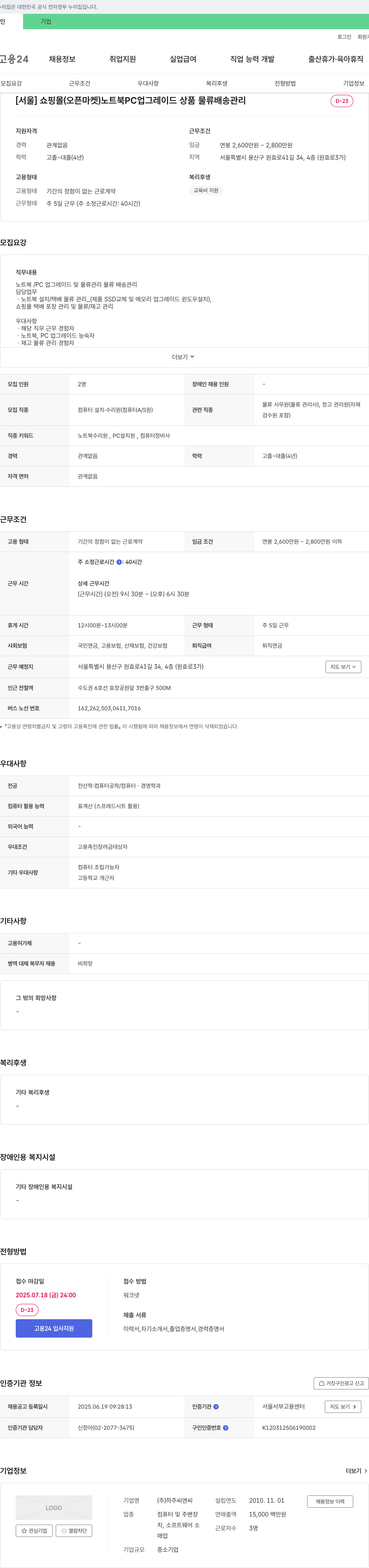This screenshot has width=369, height=1568.
Task: Expand the 더보기 section under 직무내용
Action: (x=183, y=357)
